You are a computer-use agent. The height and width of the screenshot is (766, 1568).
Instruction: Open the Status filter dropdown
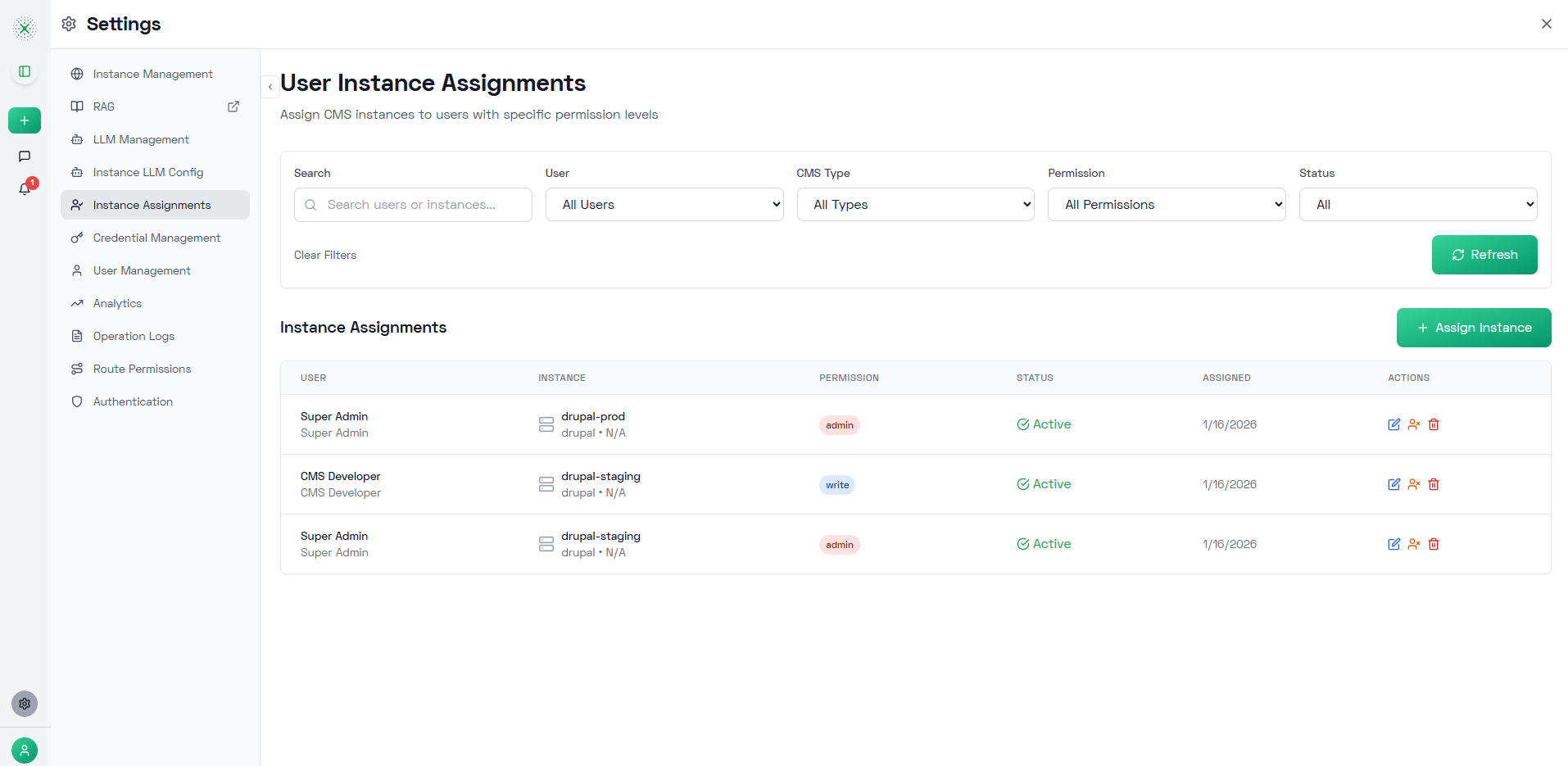(1418, 205)
